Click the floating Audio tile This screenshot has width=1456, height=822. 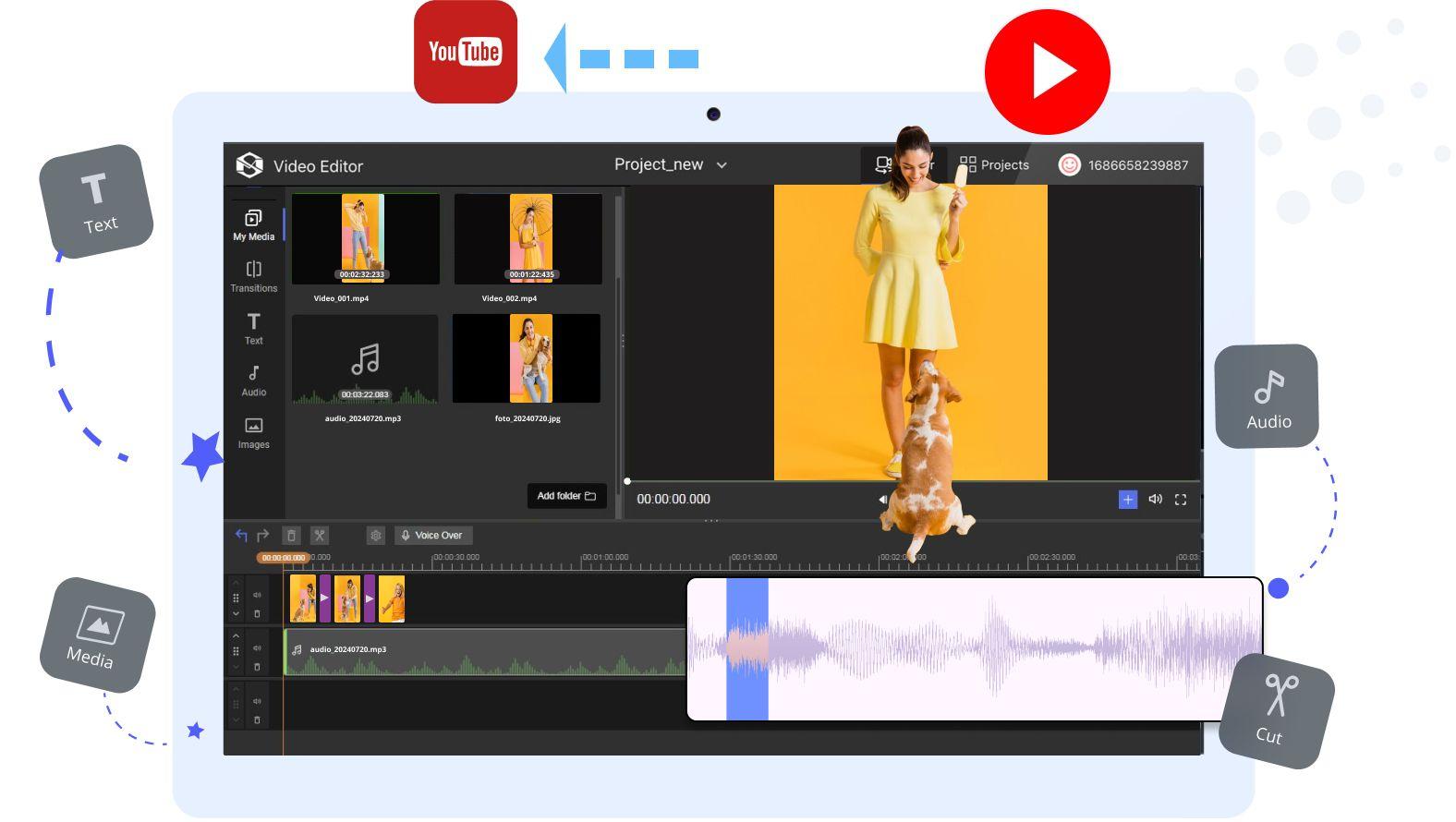(x=1267, y=397)
